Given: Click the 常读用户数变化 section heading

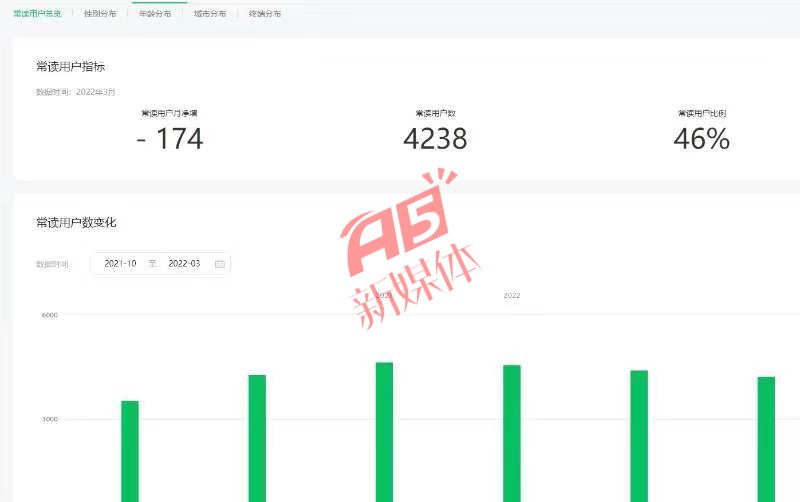Looking at the screenshot, I should (x=76, y=222).
